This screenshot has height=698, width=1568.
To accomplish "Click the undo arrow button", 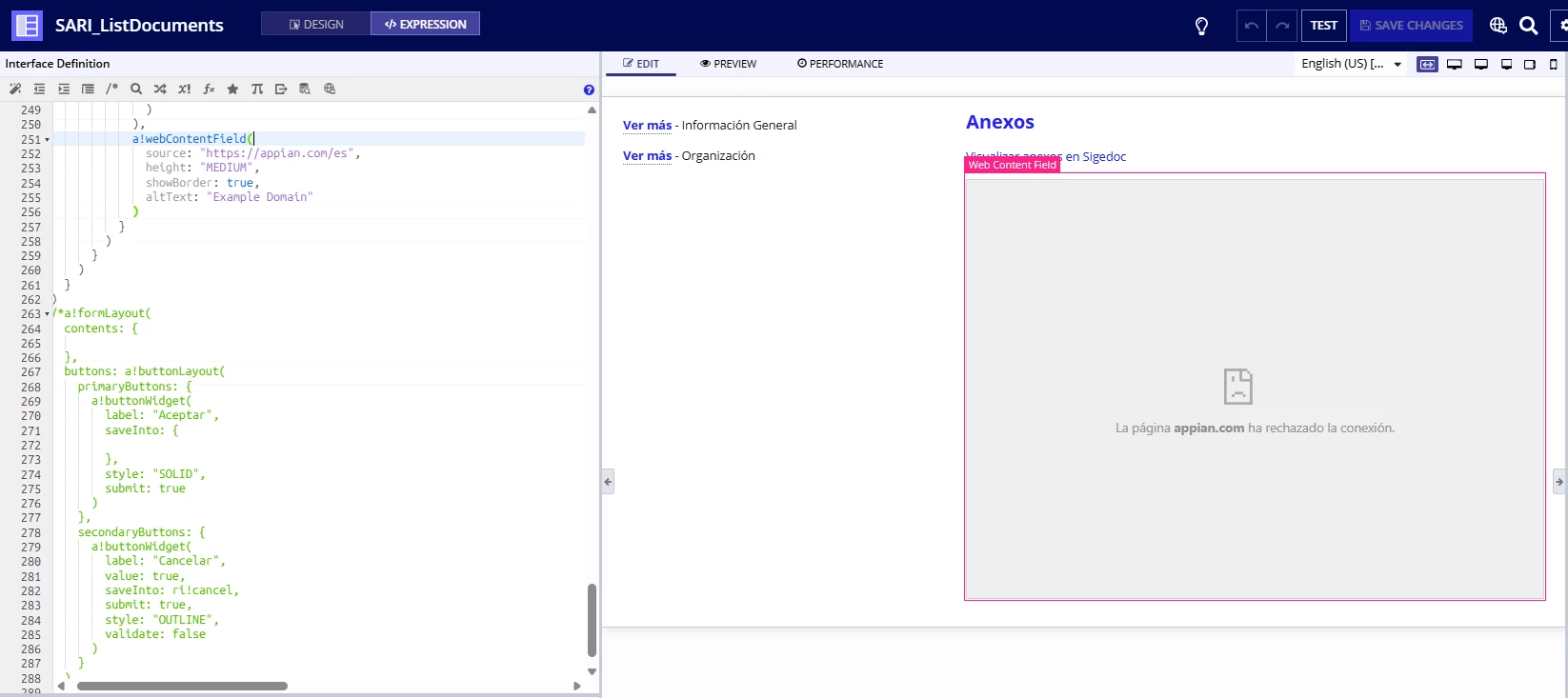I will [1251, 26].
